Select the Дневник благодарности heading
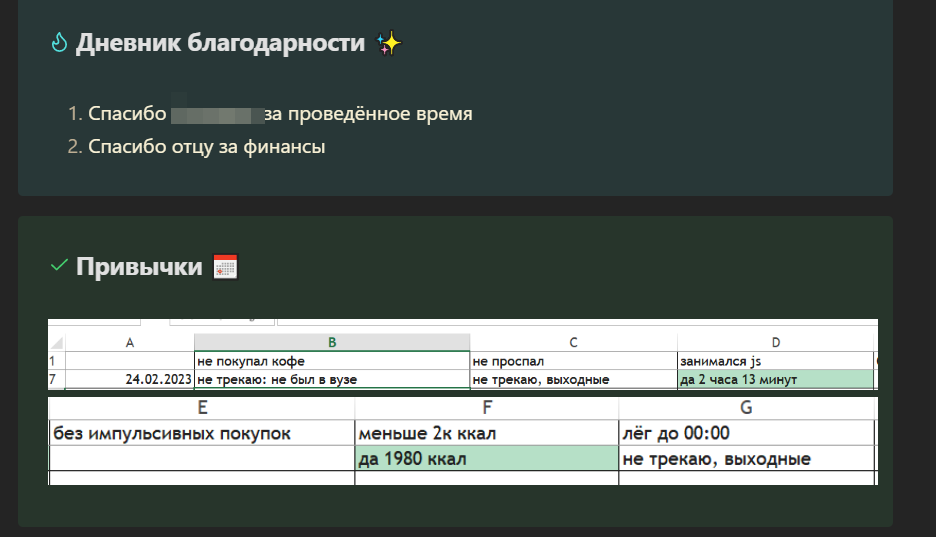Screen dimensions: 936x537 point(220,43)
